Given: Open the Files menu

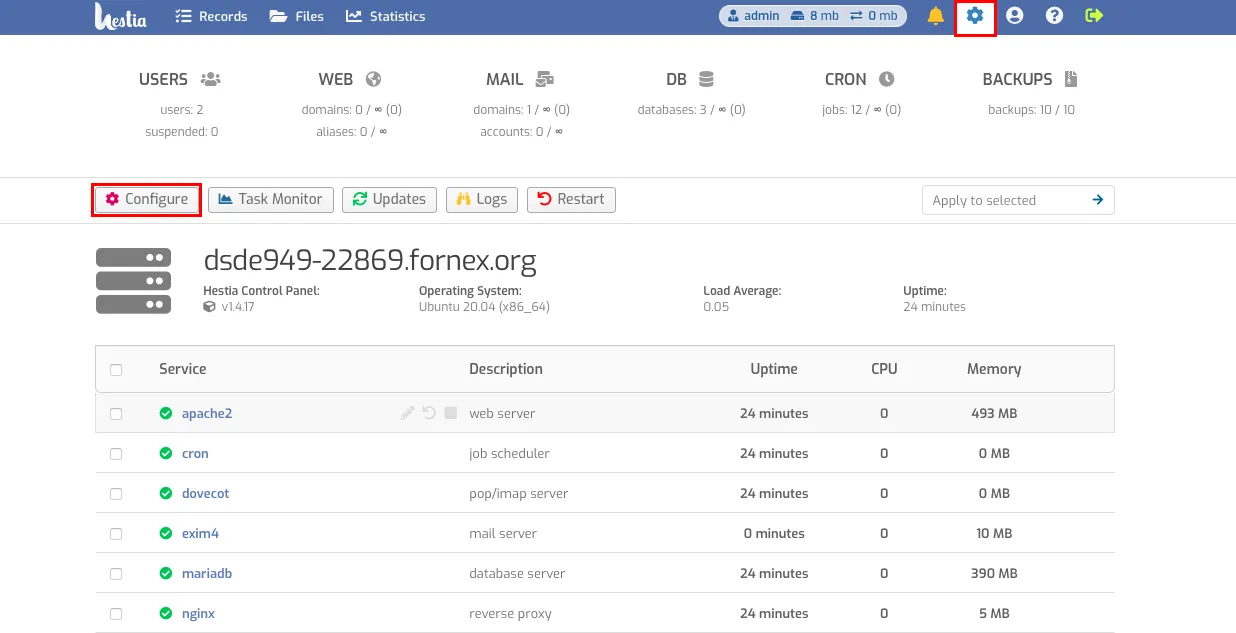Looking at the screenshot, I should [296, 16].
